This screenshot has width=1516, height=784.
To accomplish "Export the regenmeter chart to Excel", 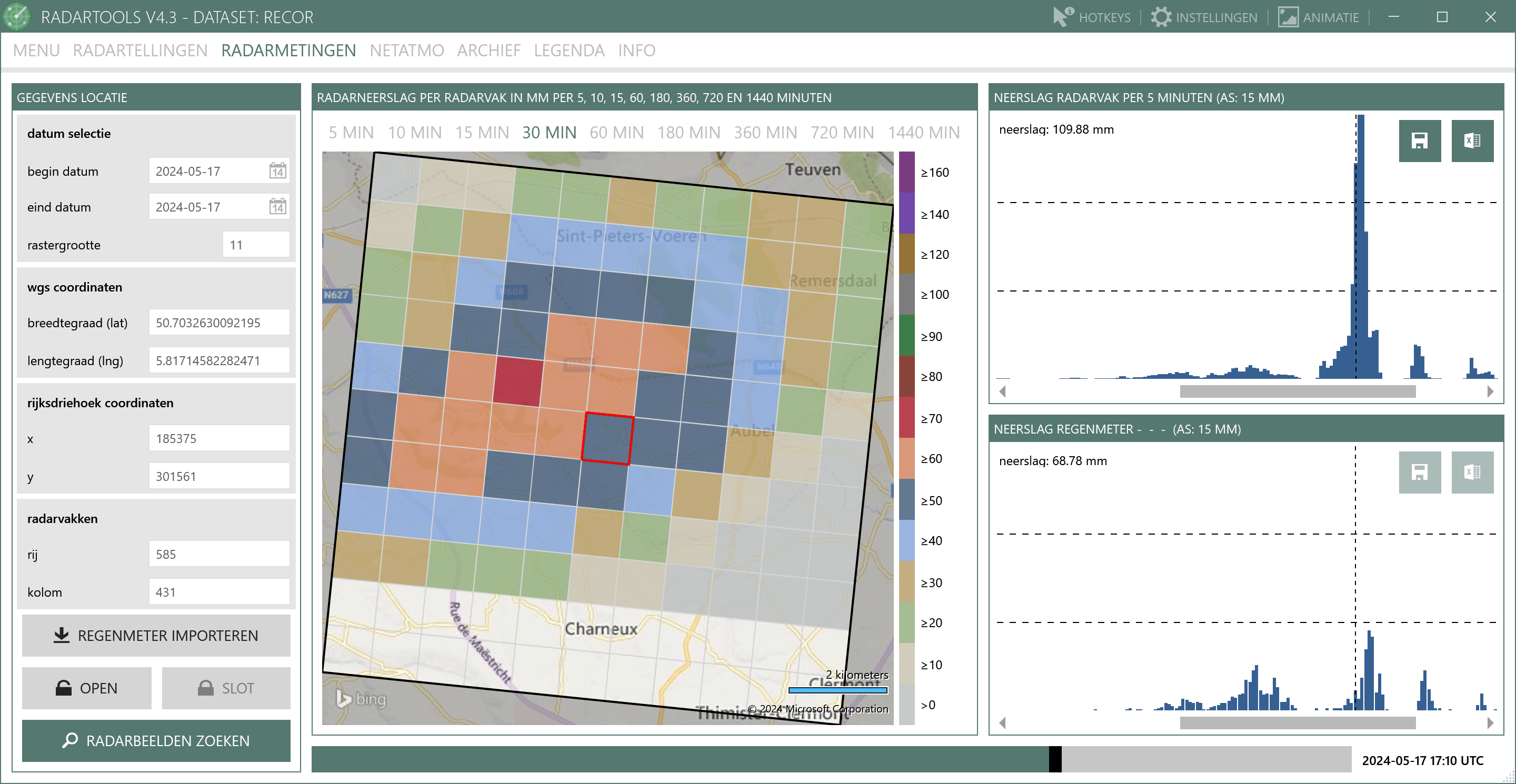I will 1471,473.
